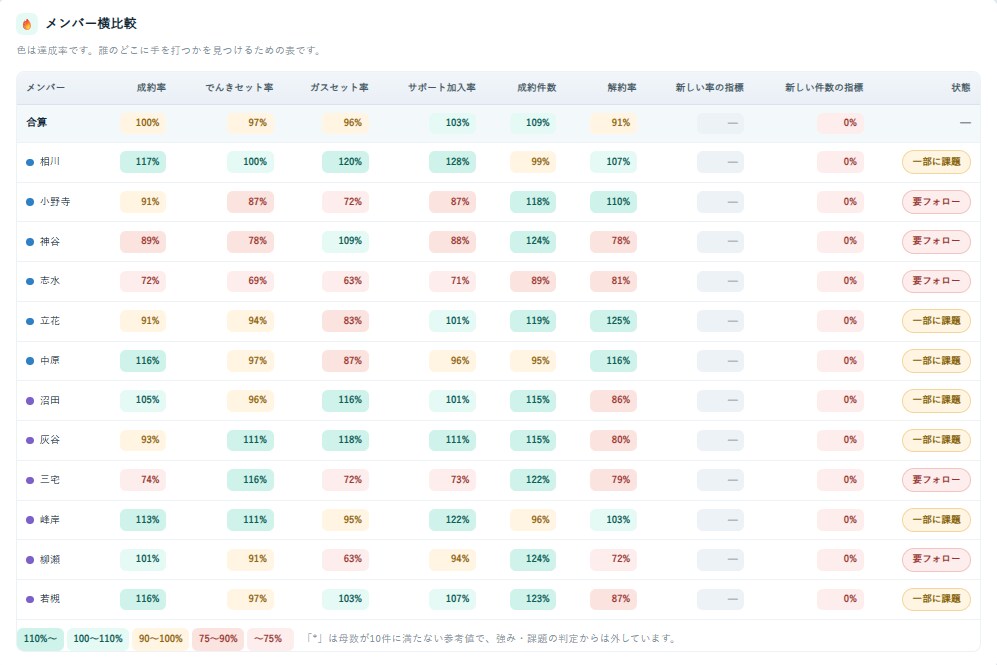997x665 pixels.
Task: Click the 新しい率の指標 column header
Action: [x=710, y=88]
